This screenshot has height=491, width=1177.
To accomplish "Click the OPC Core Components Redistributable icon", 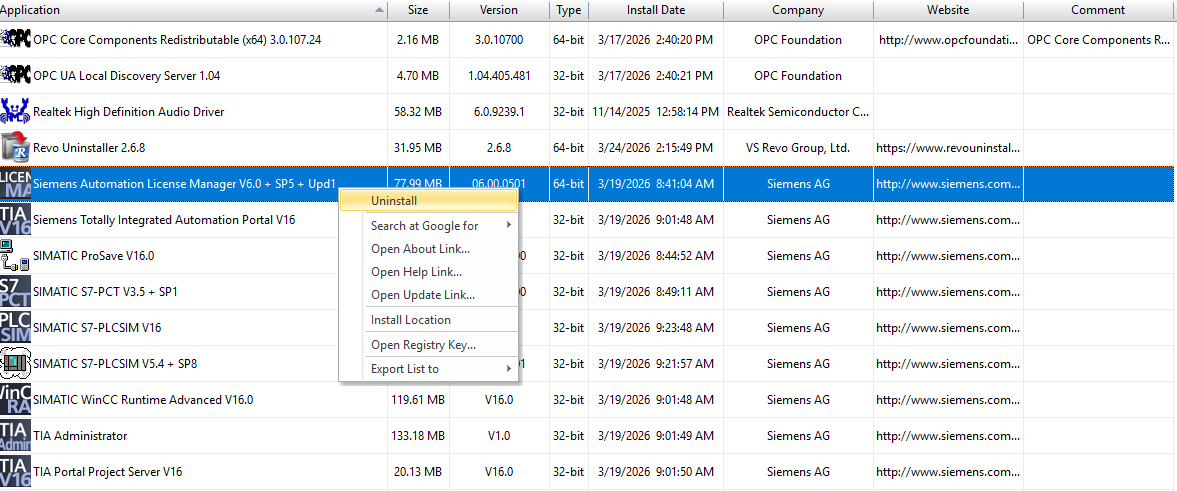I will point(16,40).
